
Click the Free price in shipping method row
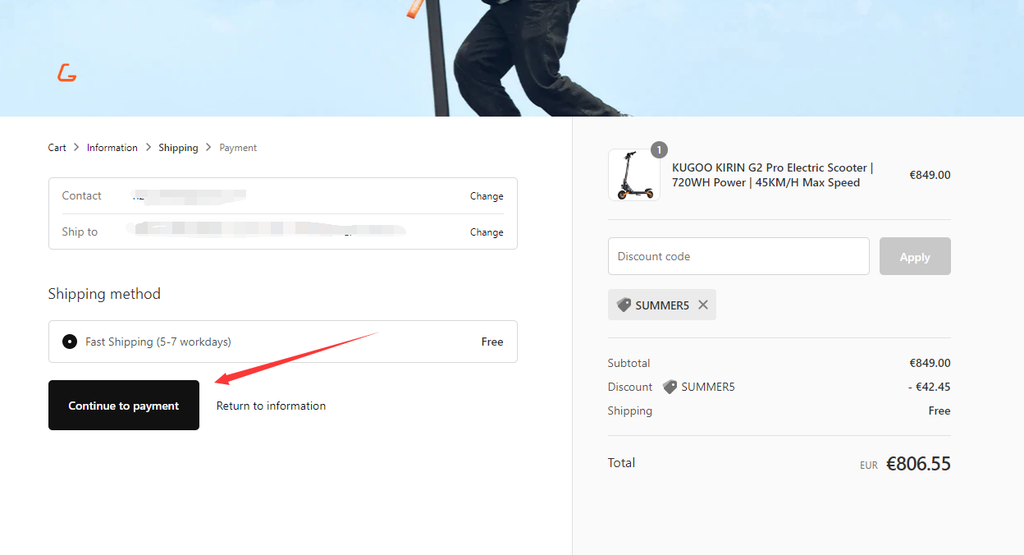coord(492,341)
